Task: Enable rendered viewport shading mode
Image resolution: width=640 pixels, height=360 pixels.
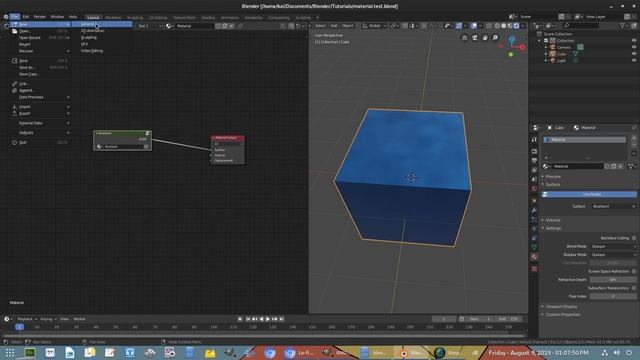Action: pos(516,26)
